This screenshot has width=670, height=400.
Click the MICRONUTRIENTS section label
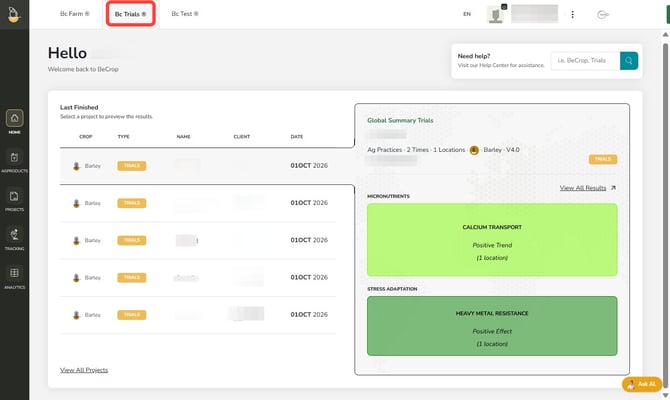388,196
